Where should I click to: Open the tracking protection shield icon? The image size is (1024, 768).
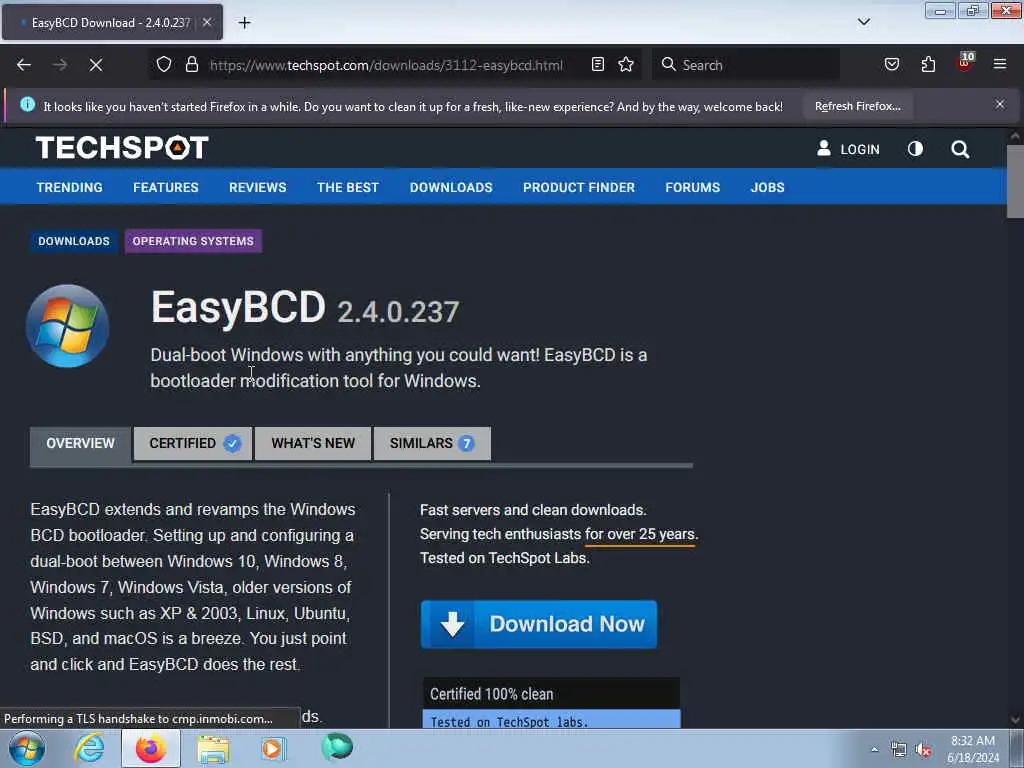[164, 65]
